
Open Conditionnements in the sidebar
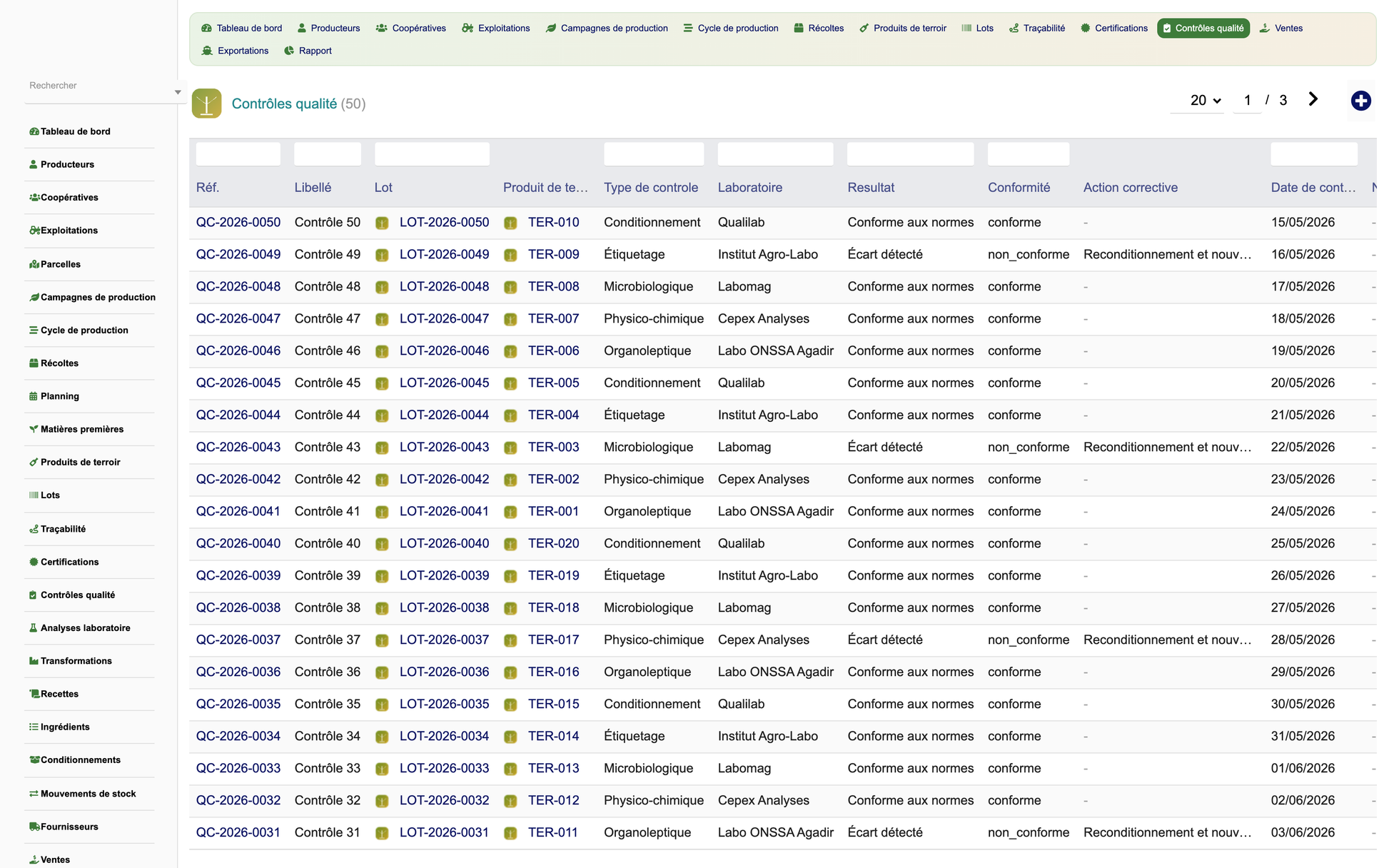75,759
